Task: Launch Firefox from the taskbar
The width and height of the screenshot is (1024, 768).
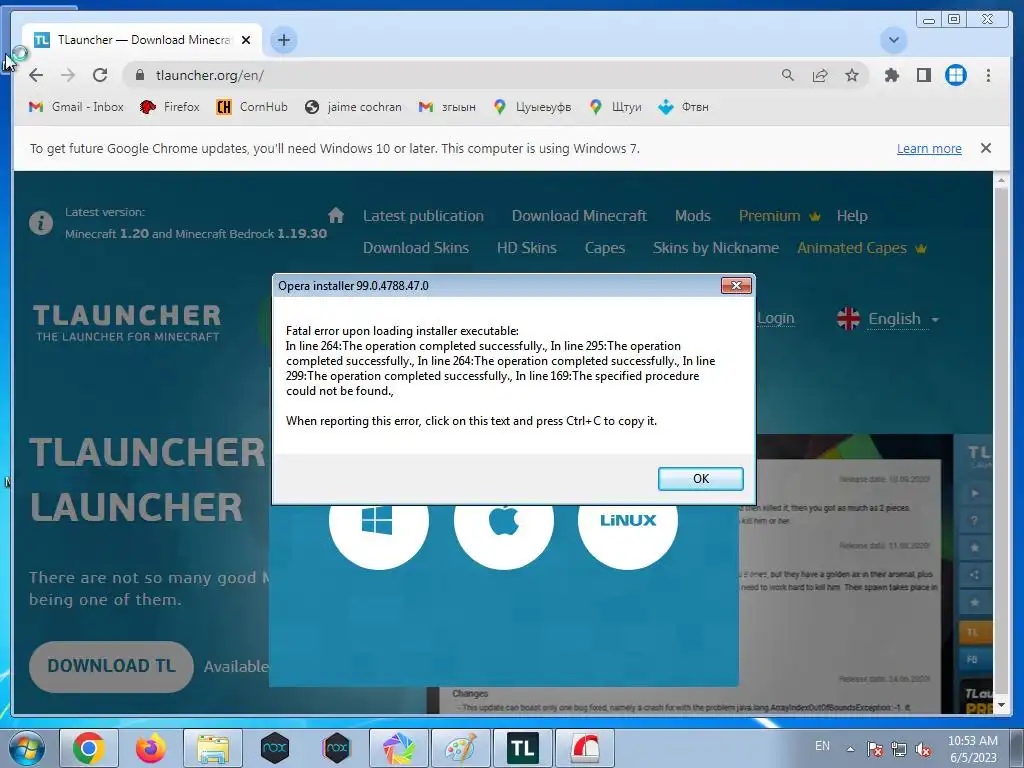Action: click(151, 748)
